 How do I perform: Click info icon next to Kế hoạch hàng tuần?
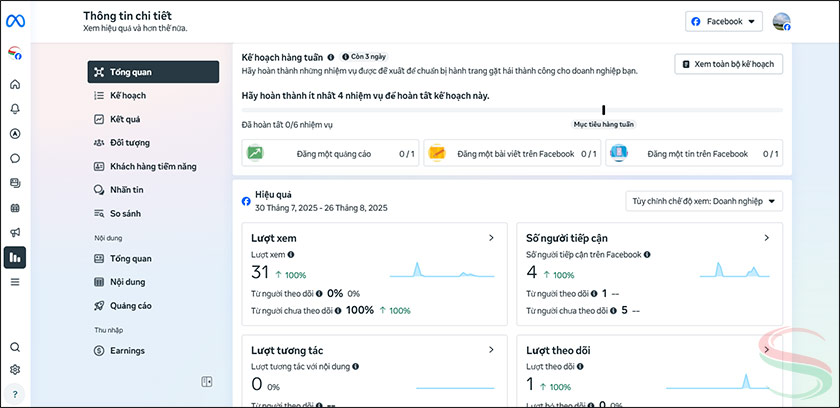331,57
